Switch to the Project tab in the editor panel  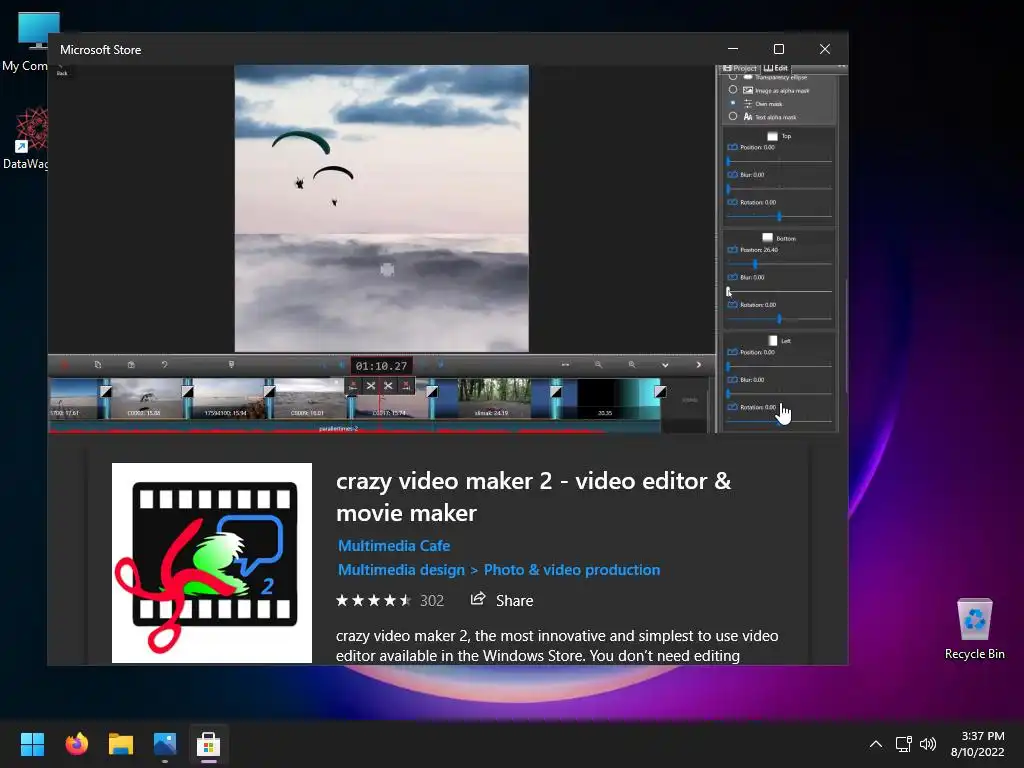(x=740, y=68)
